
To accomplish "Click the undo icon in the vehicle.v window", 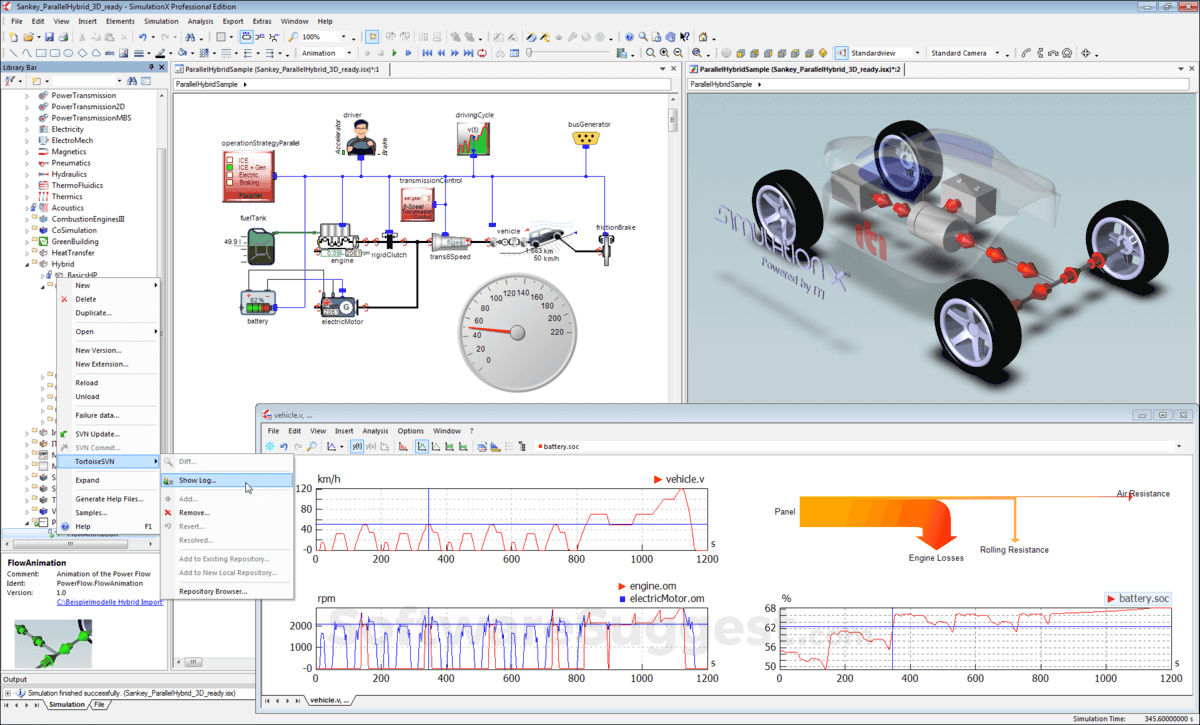I will click(x=284, y=447).
